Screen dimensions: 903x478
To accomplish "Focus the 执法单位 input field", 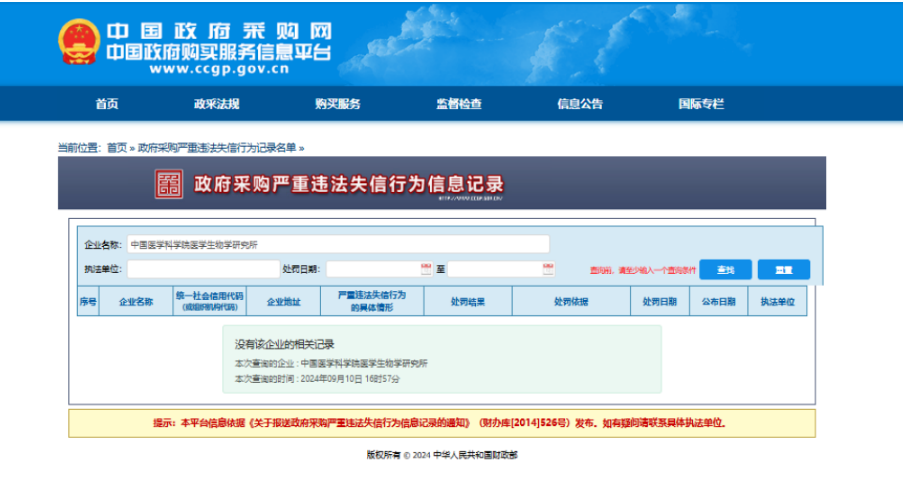I will [203, 269].
